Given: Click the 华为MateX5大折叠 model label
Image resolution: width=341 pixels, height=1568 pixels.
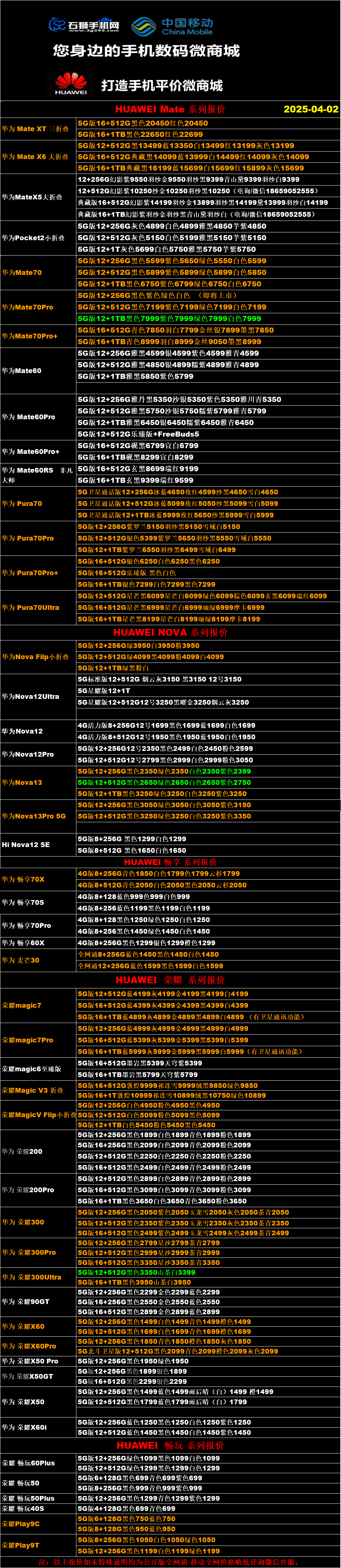Looking at the screenshot, I should click(x=32, y=197).
